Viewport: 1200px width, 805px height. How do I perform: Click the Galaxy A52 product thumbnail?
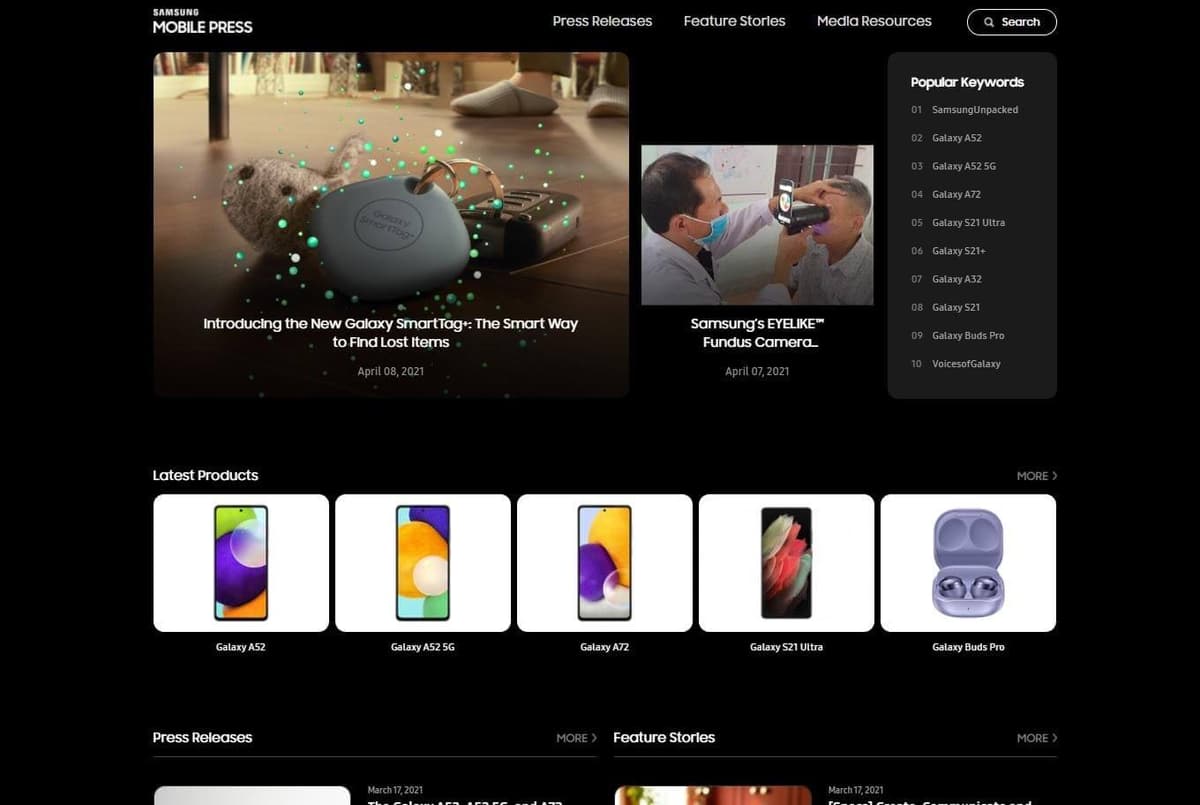click(241, 561)
